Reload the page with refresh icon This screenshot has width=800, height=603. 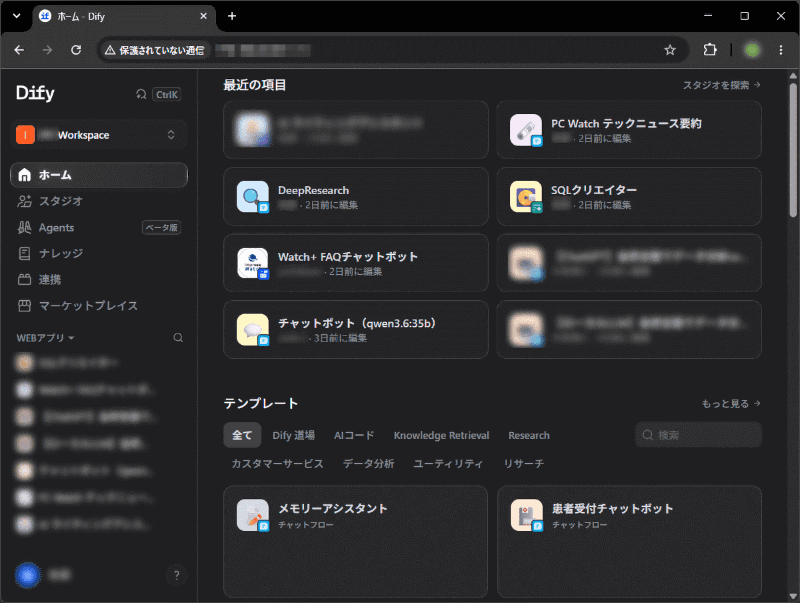point(76,50)
